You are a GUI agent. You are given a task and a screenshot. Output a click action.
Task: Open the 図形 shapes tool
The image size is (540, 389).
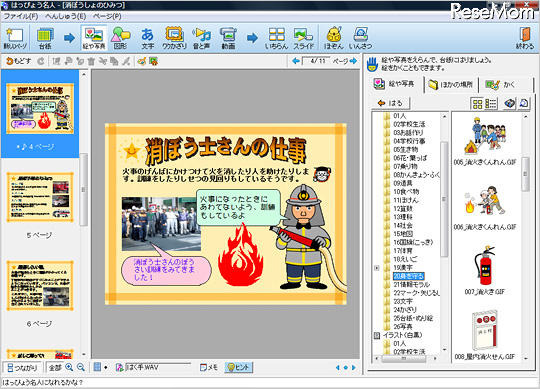120,38
